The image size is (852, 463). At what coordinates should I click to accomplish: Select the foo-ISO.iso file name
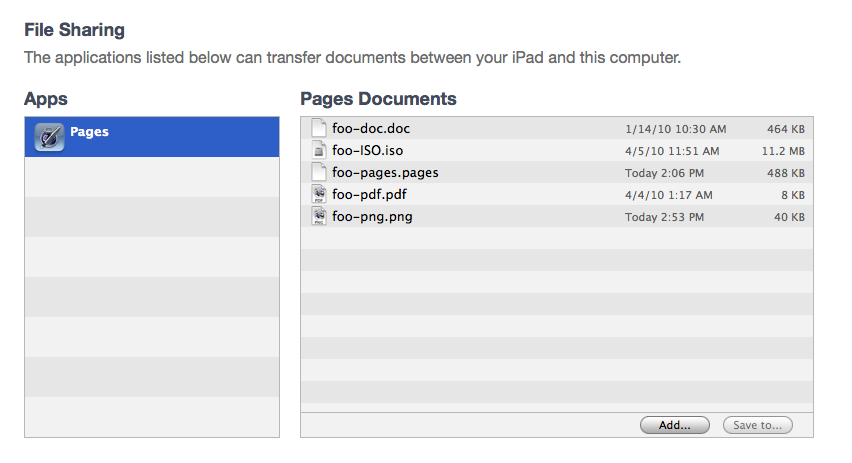tap(368, 151)
